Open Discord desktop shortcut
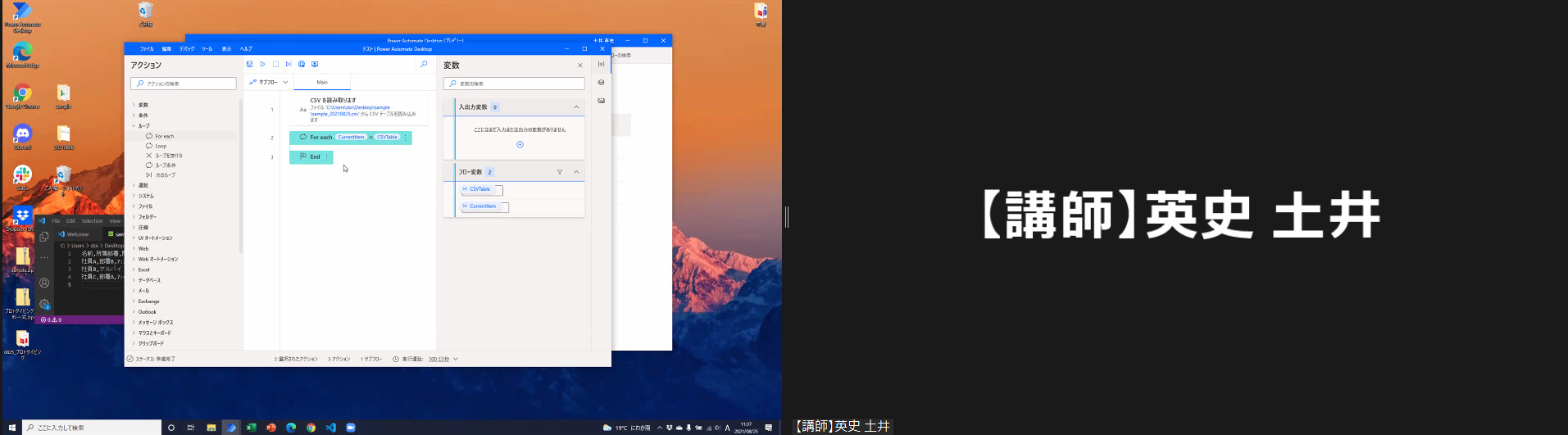 pos(22,137)
